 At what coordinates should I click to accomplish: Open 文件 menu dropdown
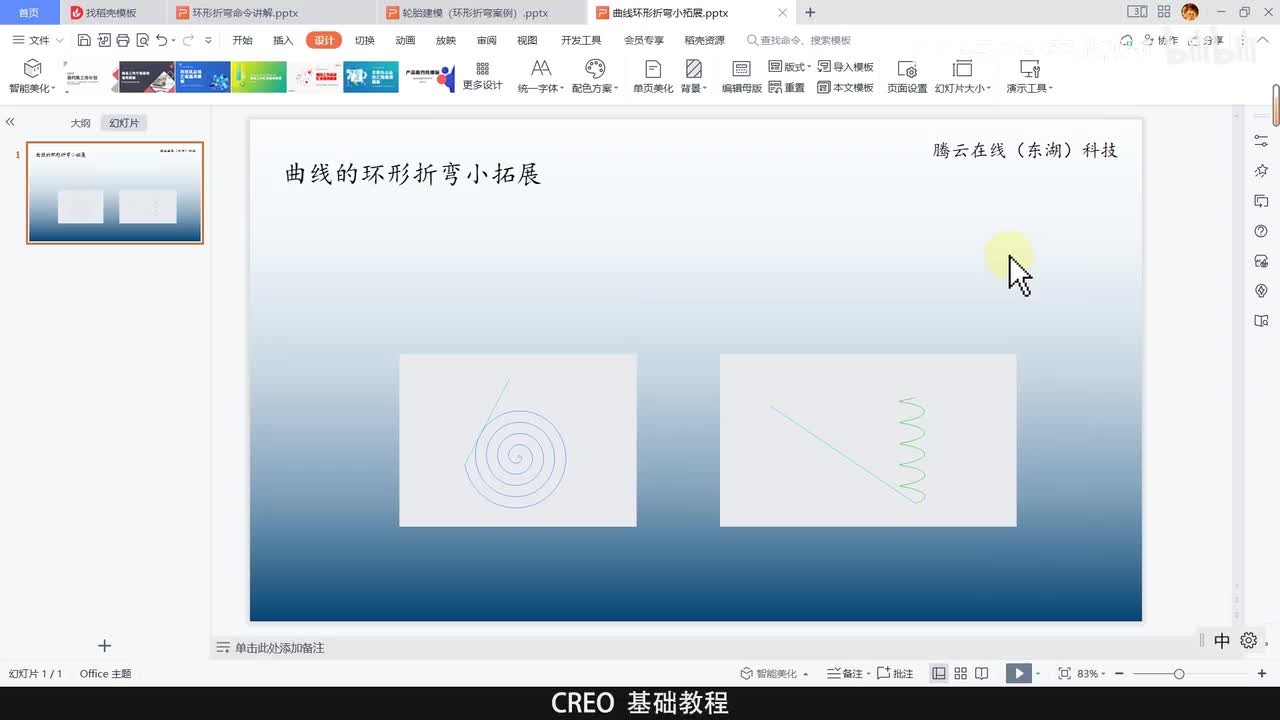click(x=38, y=40)
